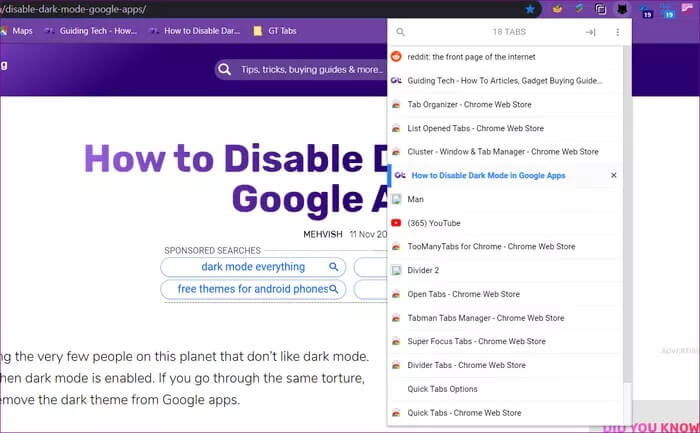Screen dimensions: 700x433
Task: Switch to Open Tabs Chrome Web Store entry
Action: pyautogui.click(x=505, y=294)
